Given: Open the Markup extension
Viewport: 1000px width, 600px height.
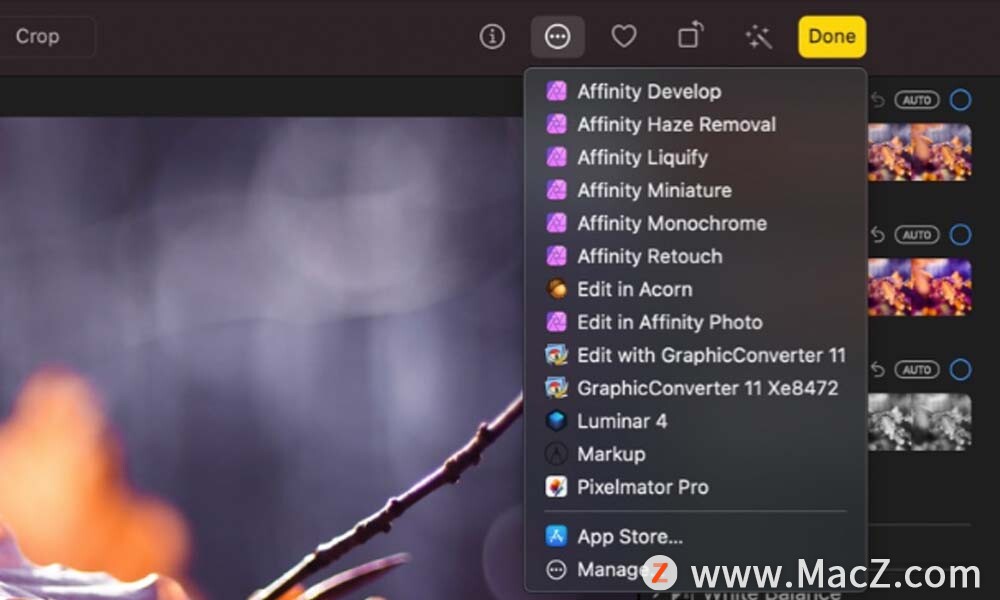Looking at the screenshot, I should (x=695, y=454).
